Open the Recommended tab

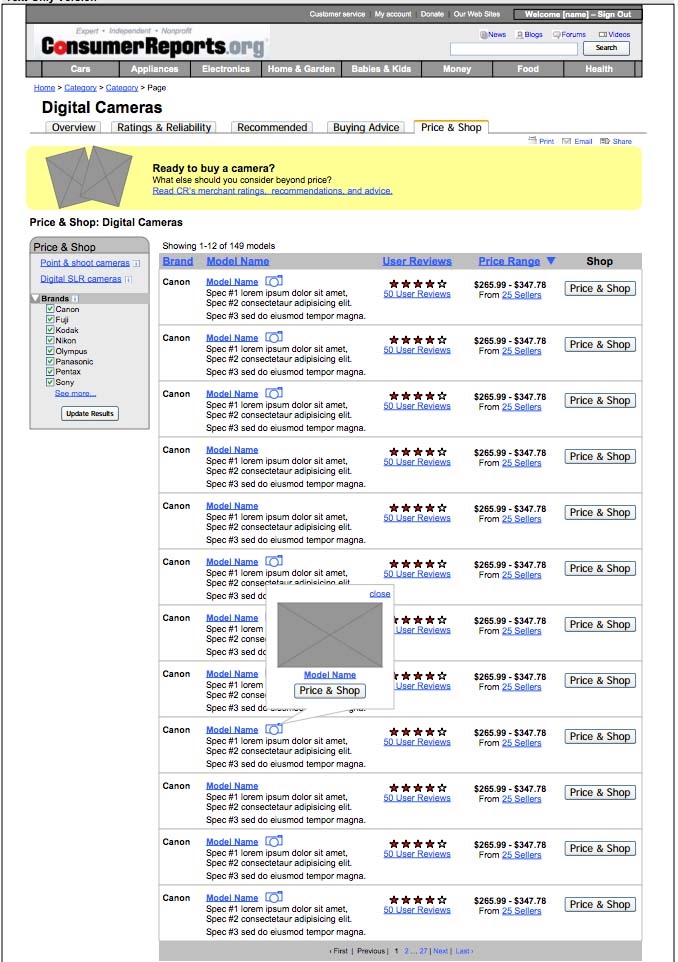(x=272, y=128)
